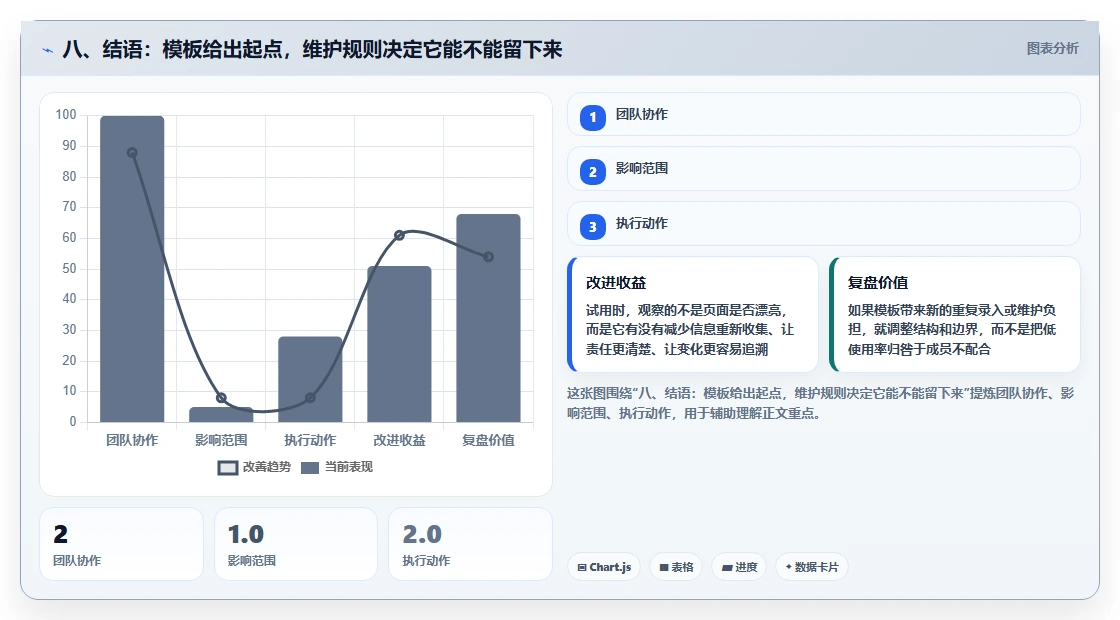This screenshot has width=1120, height=620.
Task: Select the 表格 tag
Action: point(676,567)
